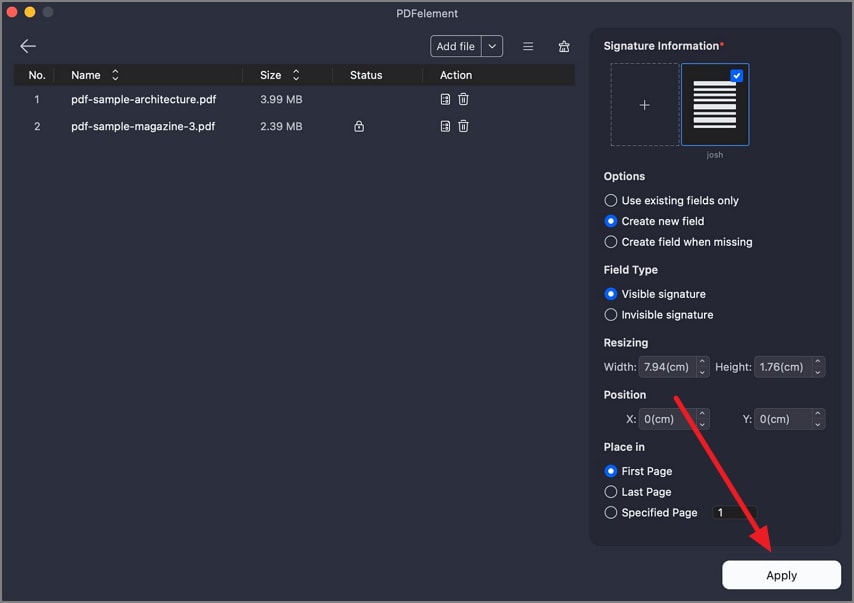Go back using the left arrow
Screen dimensions: 854x603
click(x=28, y=46)
